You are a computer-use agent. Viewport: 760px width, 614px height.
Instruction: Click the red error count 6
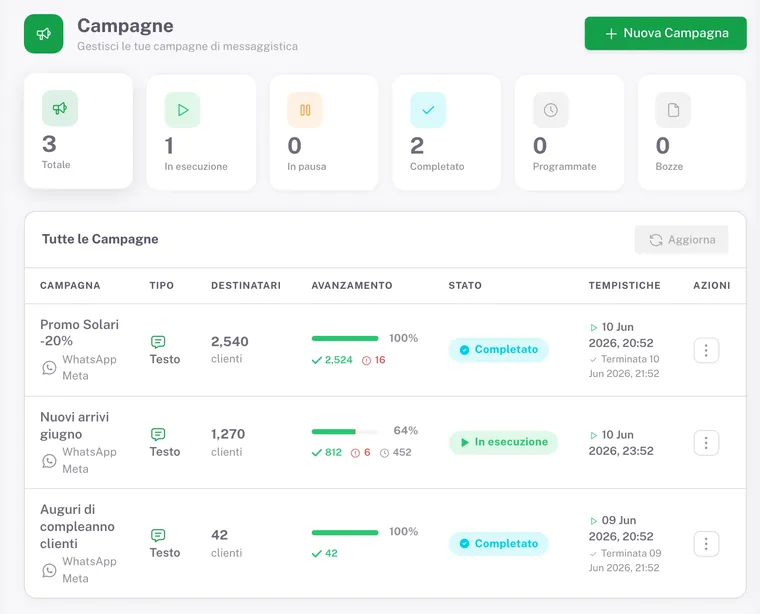pyautogui.click(x=361, y=453)
